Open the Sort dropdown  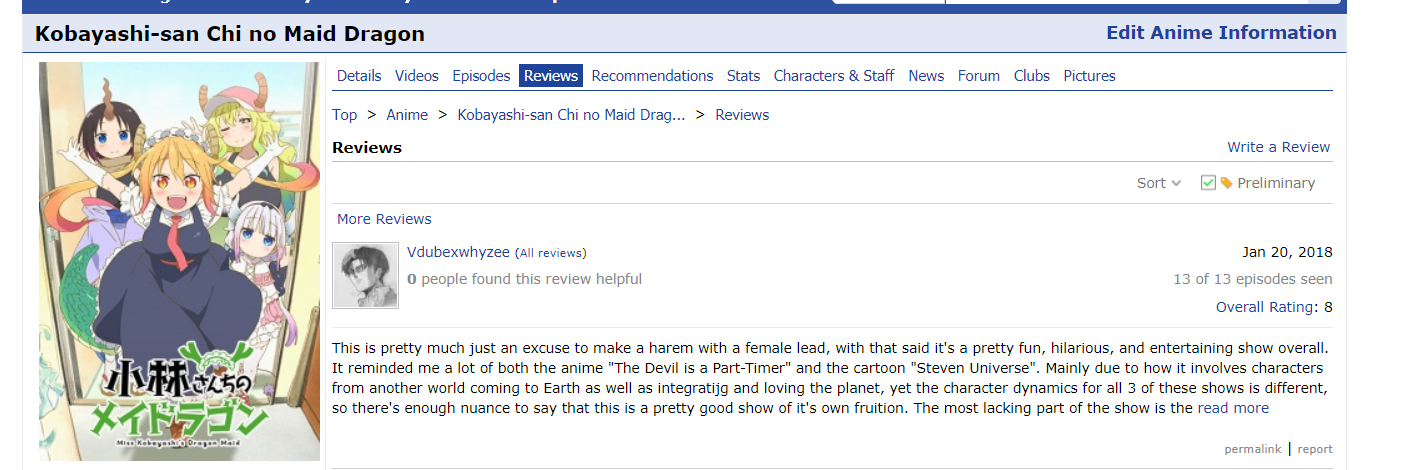tap(1158, 183)
